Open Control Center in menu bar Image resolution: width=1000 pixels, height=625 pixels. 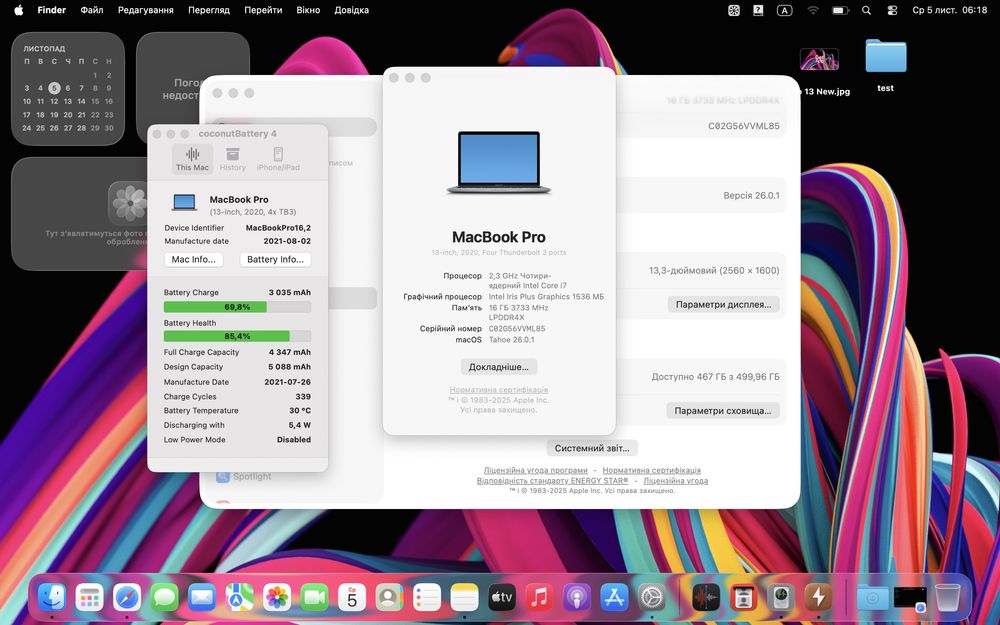(x=892, y=10)
